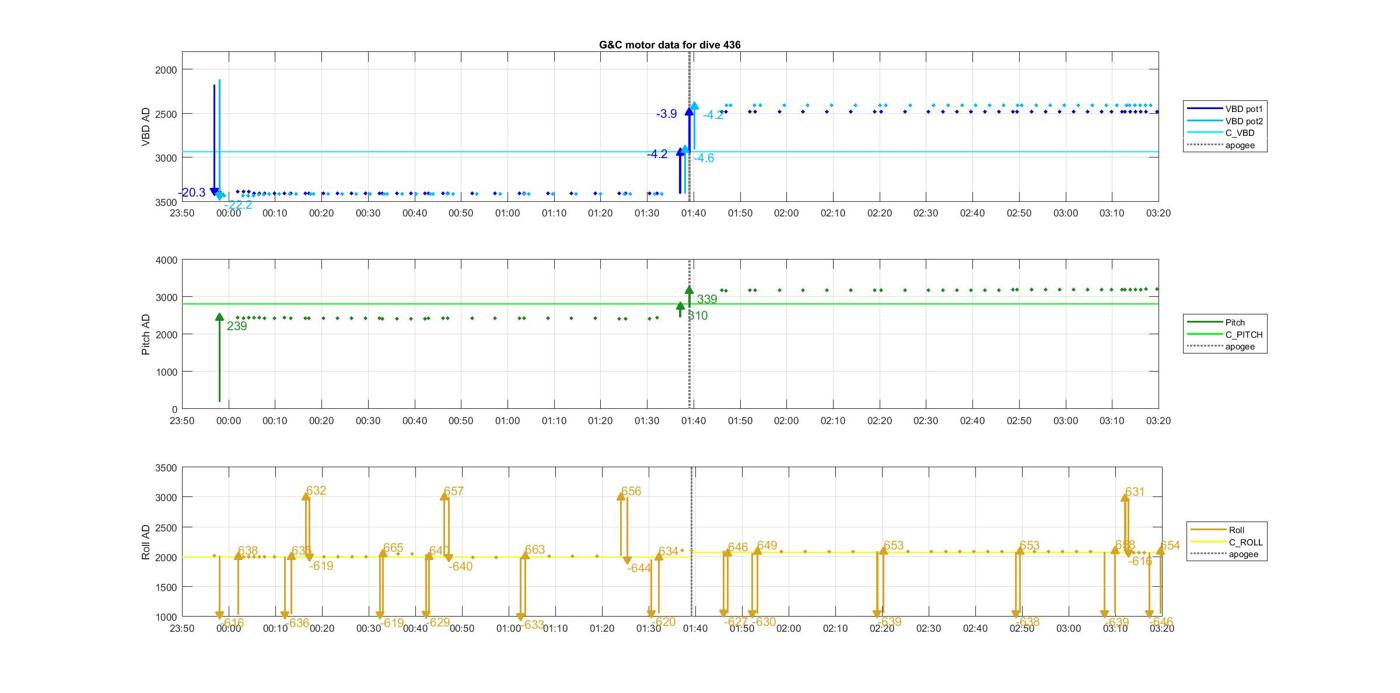
Task: Click the '649' roll data label
Action: tap(767, 546)
